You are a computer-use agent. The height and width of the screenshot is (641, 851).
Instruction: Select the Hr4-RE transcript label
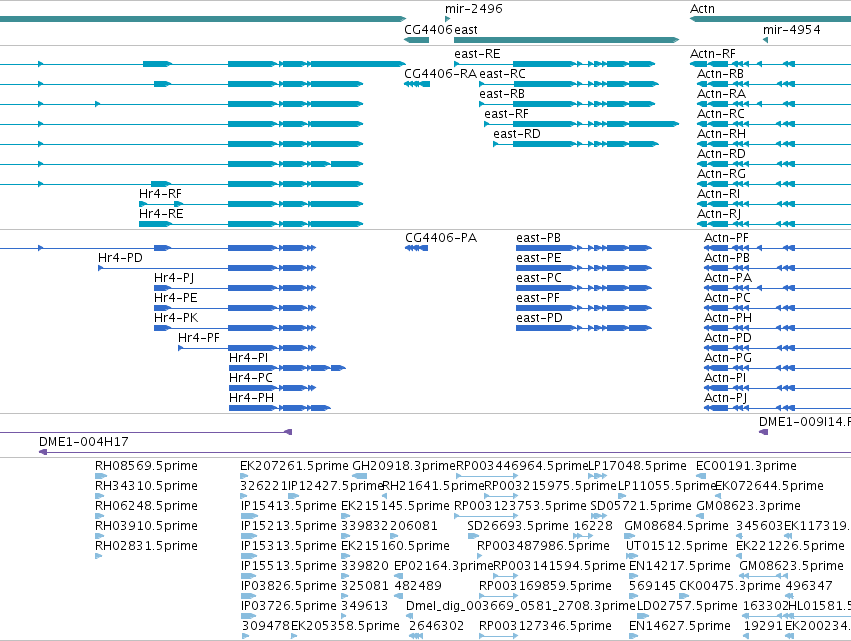pyautogui.click(x=161, y=214)
